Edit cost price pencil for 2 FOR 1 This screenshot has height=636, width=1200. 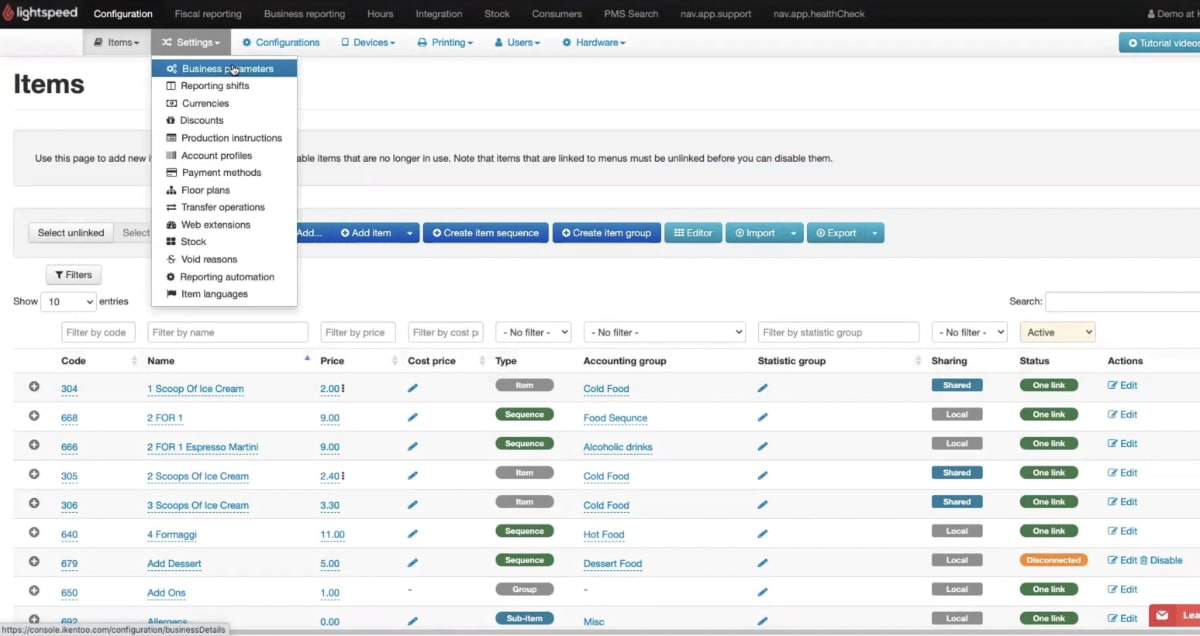413,418
